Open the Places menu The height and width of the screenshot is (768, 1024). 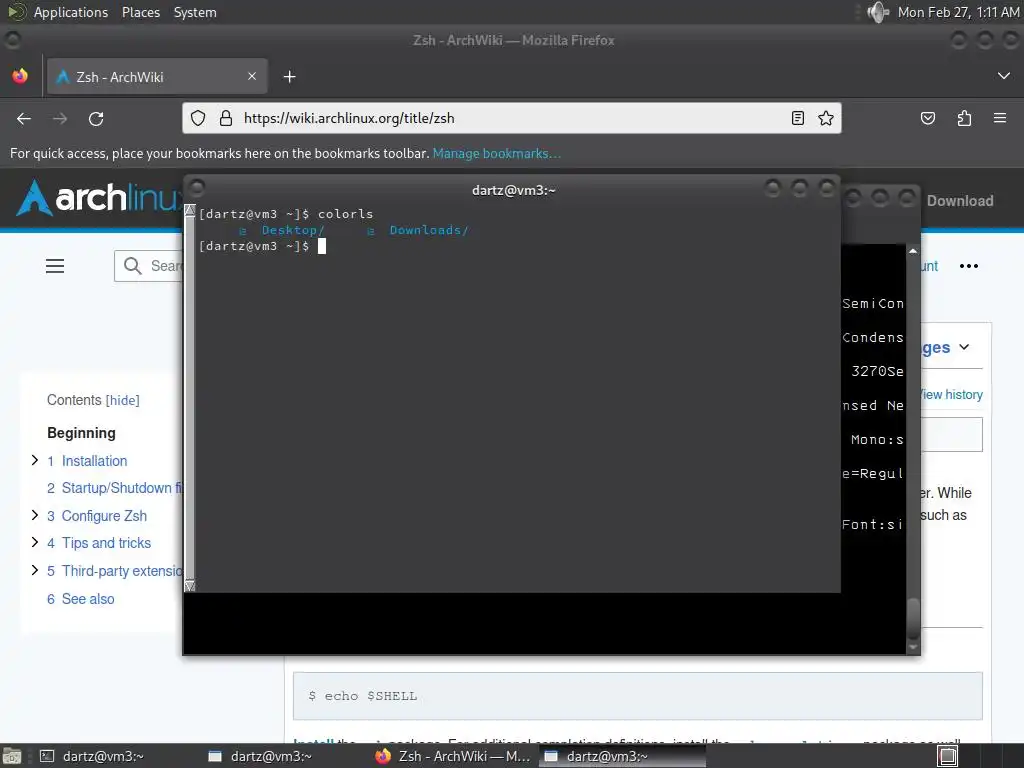click(140, 12)
